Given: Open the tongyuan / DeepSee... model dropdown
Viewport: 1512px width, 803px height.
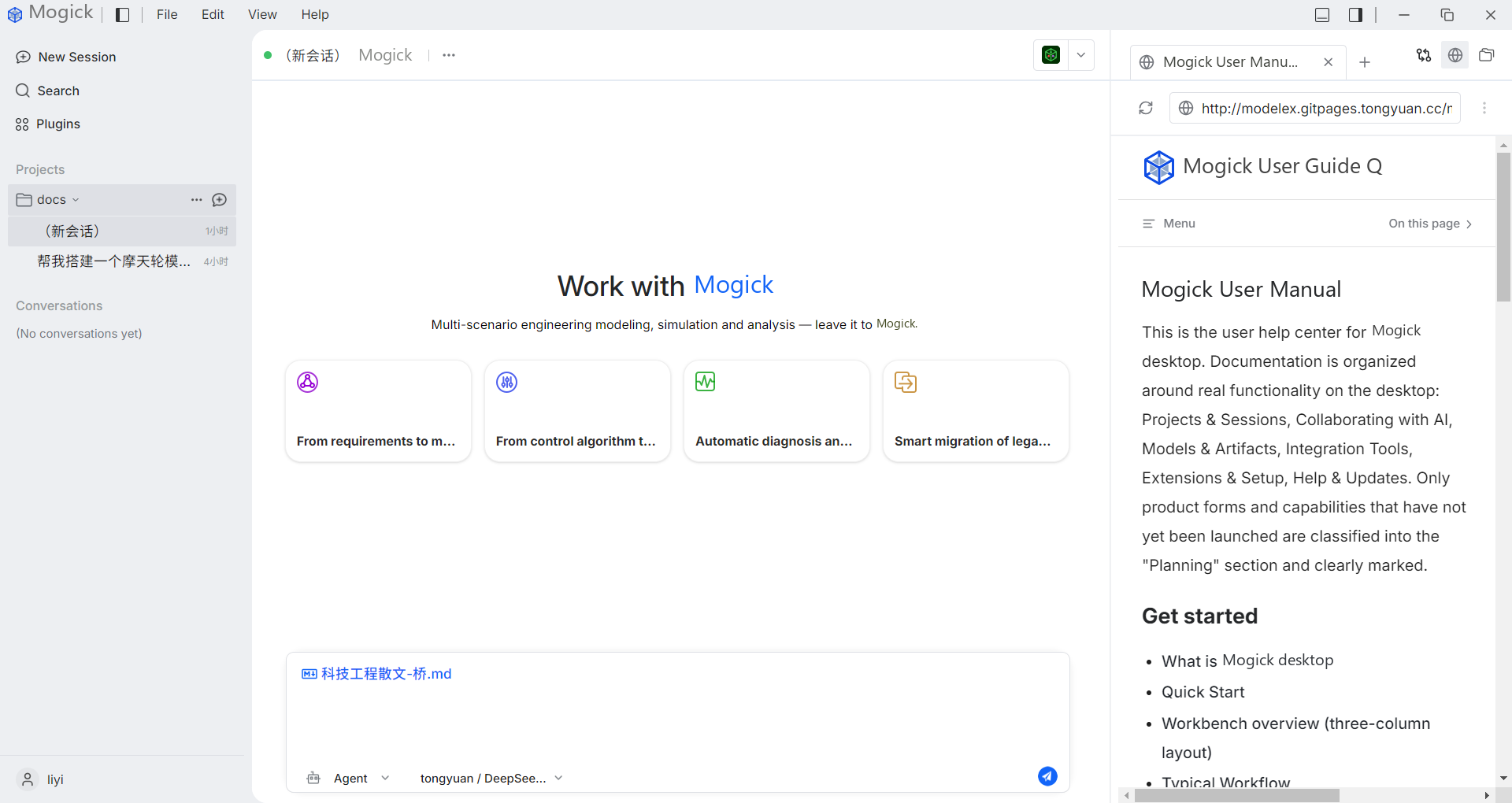Looking at the screenshot, I should [x=491, y=778].
